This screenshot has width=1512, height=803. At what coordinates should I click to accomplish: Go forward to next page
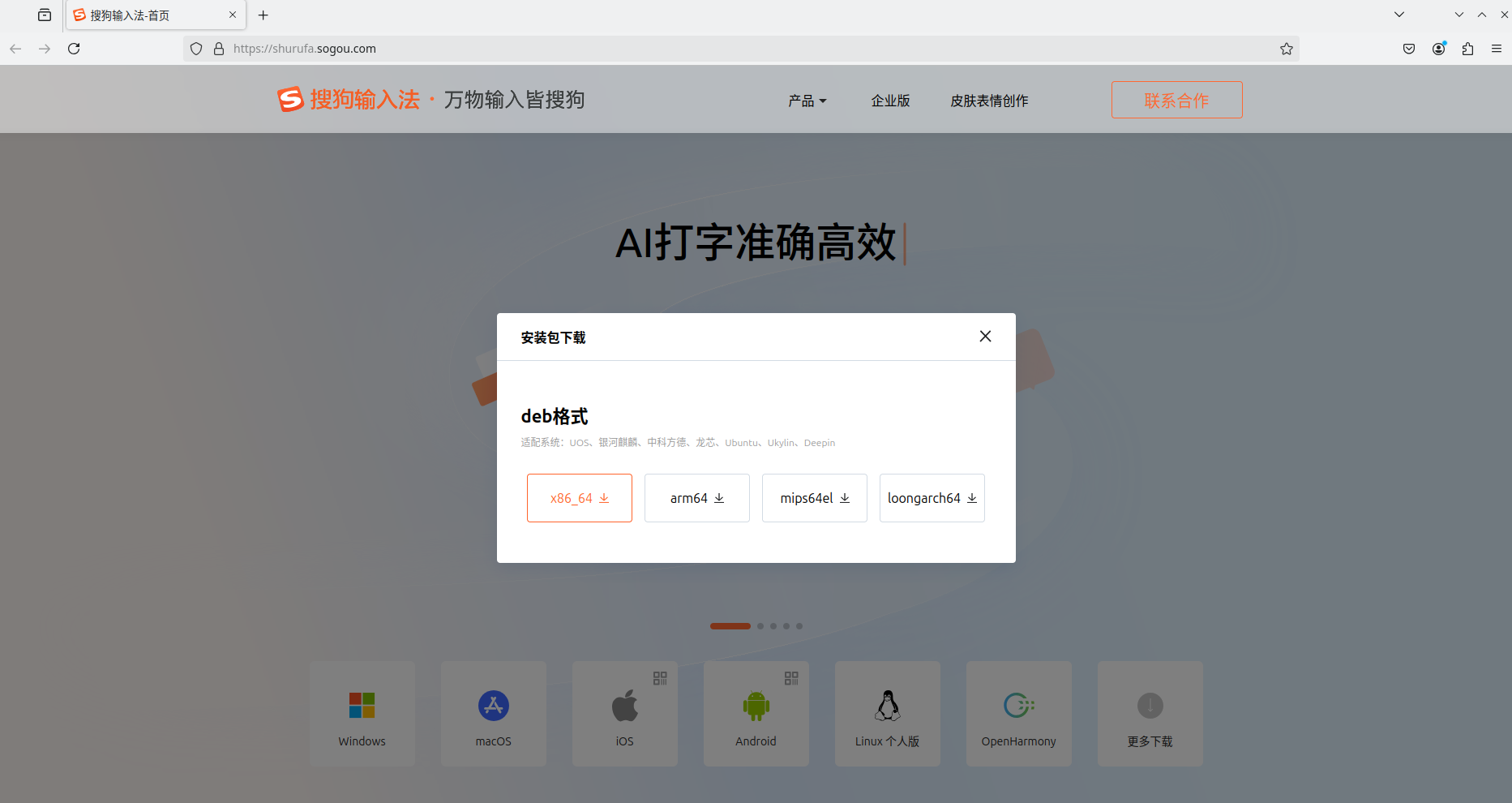click(45, 49)
